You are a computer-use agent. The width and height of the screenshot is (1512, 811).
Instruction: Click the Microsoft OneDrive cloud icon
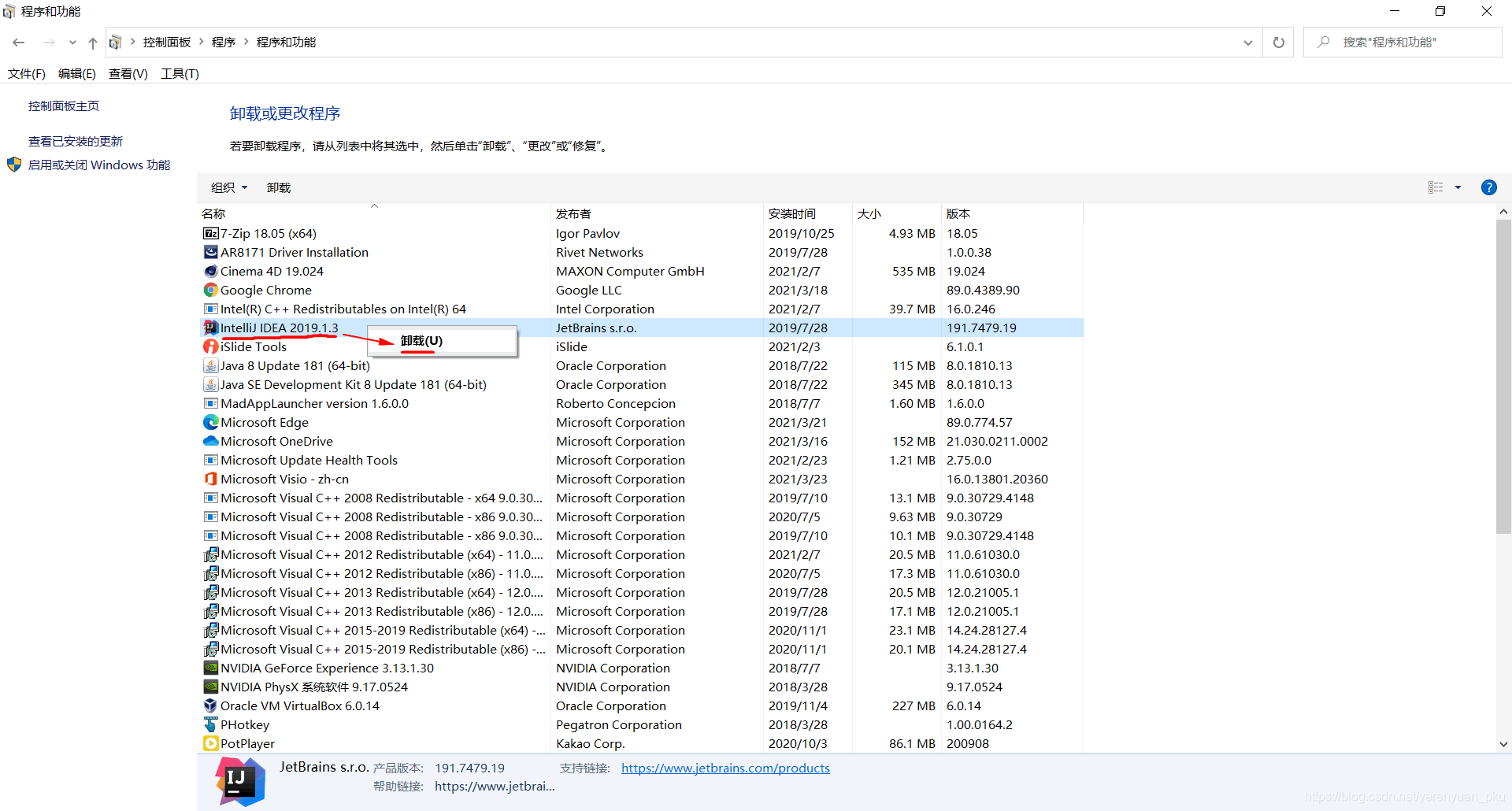coord(210,441)
